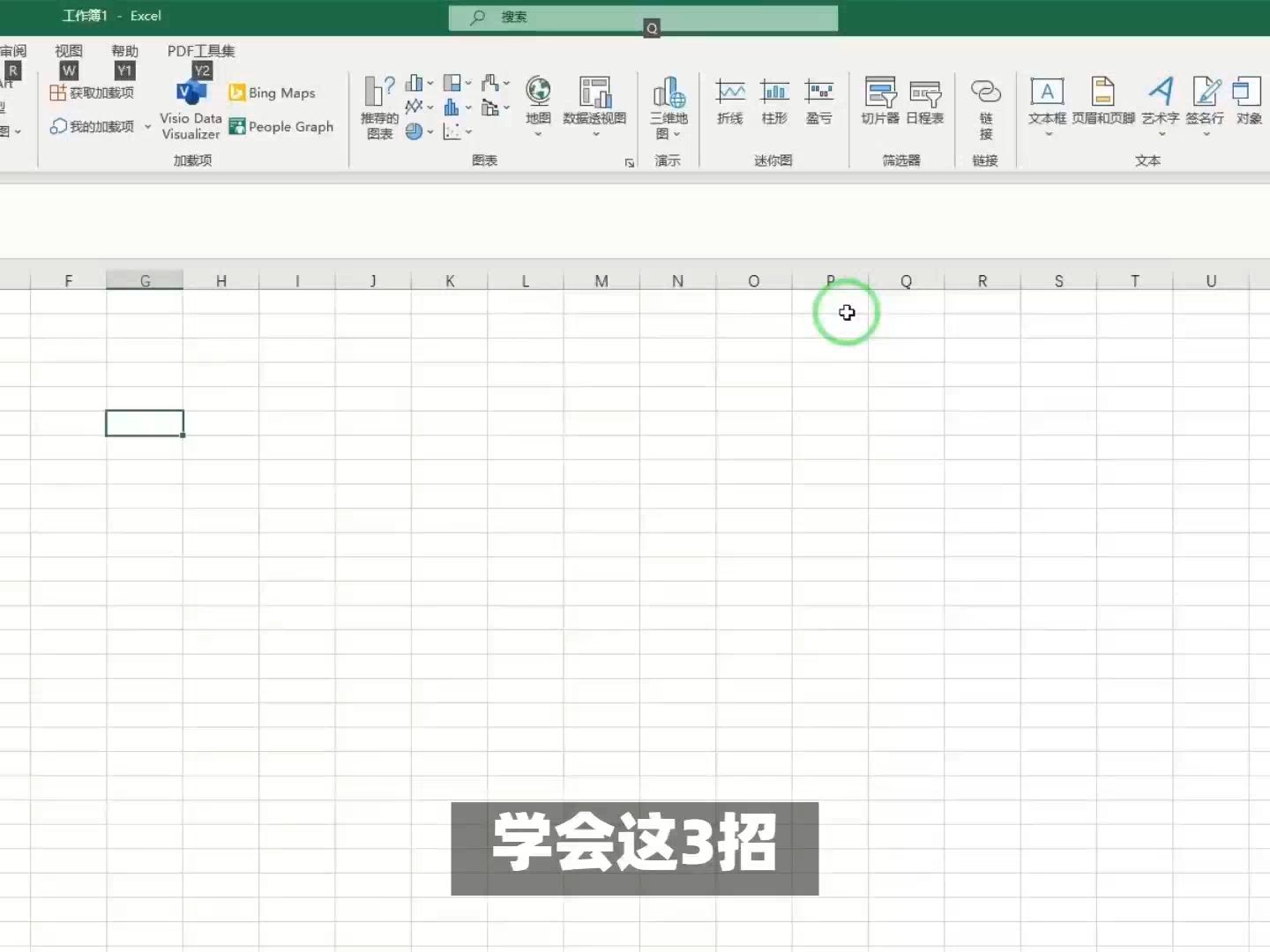Image resolution: width=1270 pixels, height=952 pixels.
Task: Insert a 折线 line sparkline
Action: [729, 101]
